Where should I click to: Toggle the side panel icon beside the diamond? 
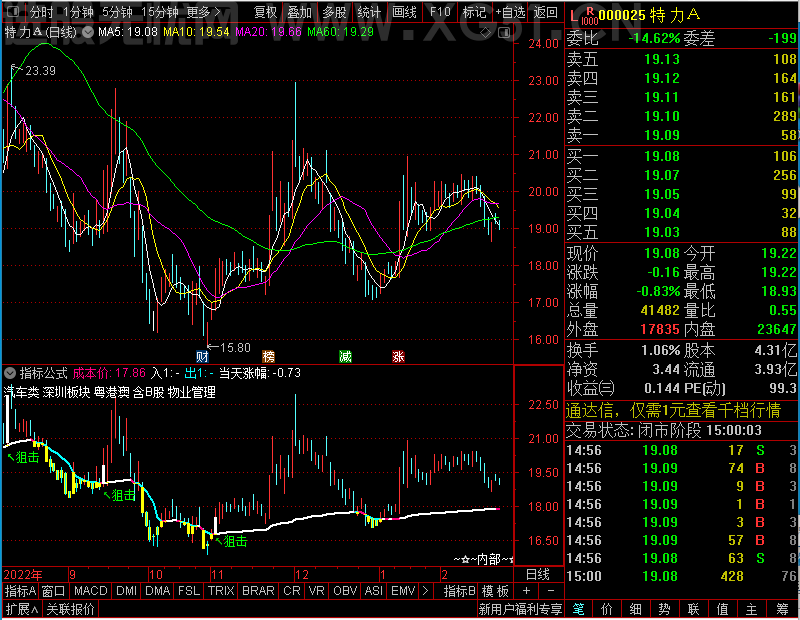pos(504,33)
